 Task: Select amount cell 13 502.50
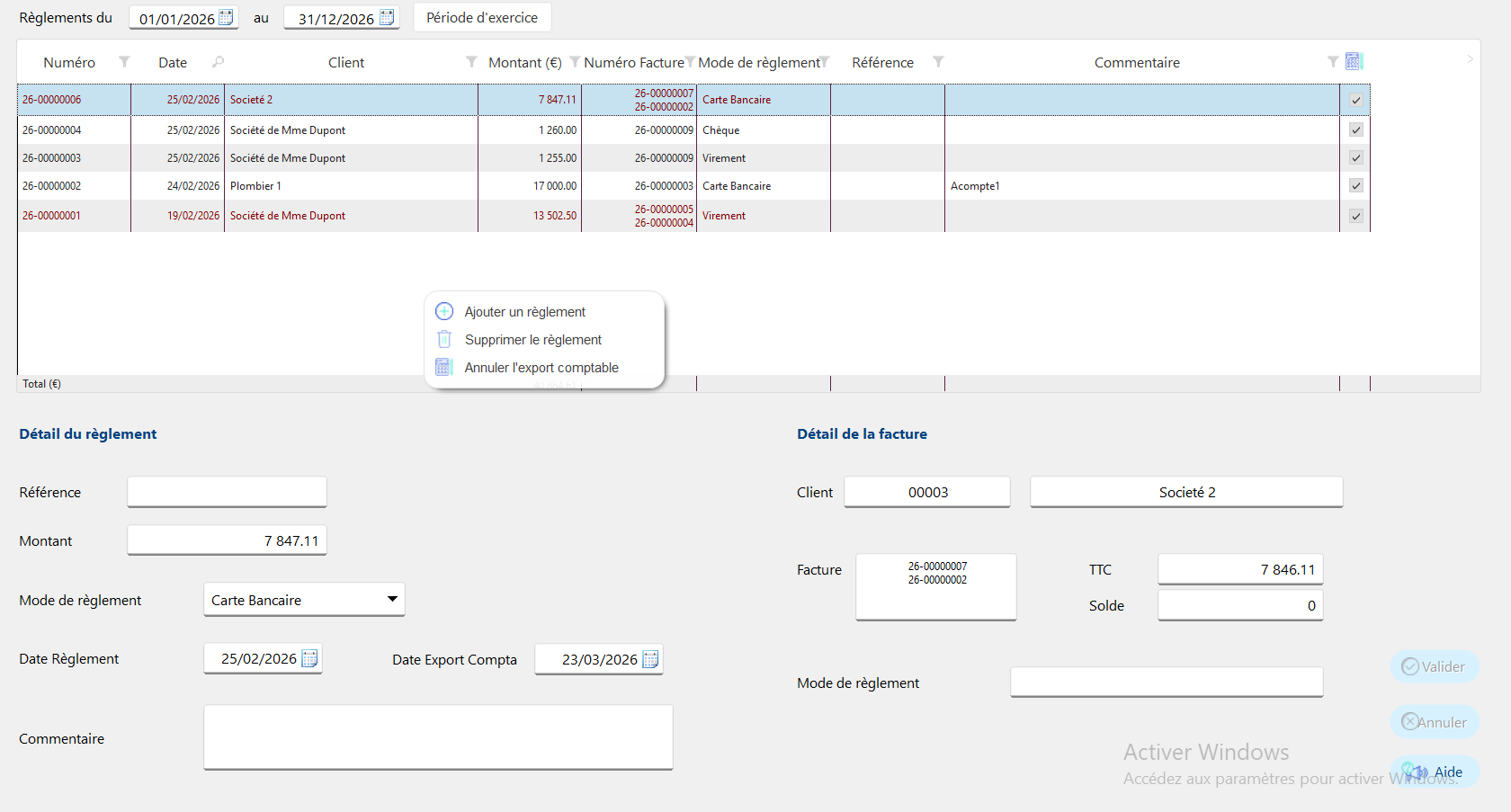pos(530,216)
